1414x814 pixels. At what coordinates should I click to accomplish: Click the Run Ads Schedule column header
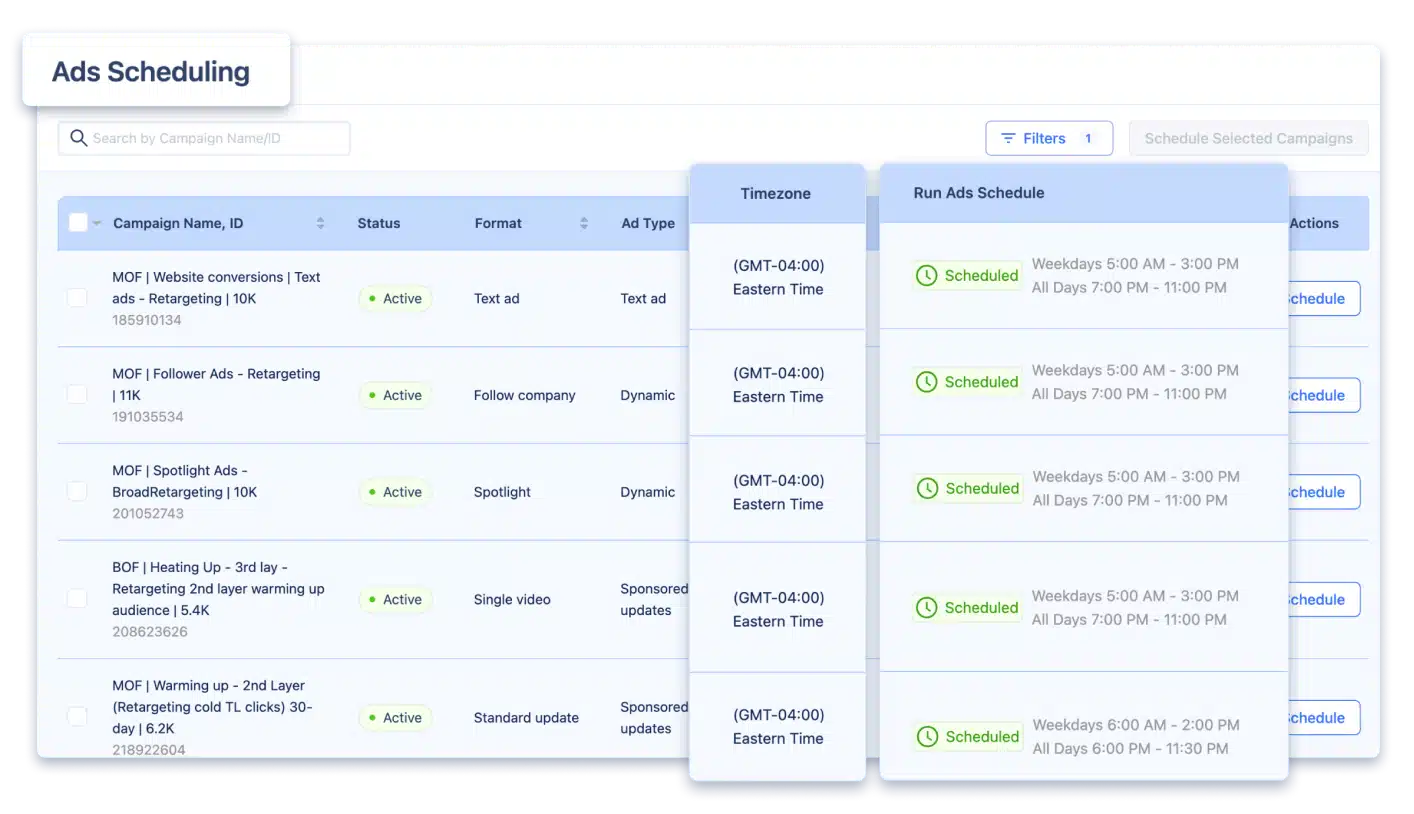tap(978, 193)
